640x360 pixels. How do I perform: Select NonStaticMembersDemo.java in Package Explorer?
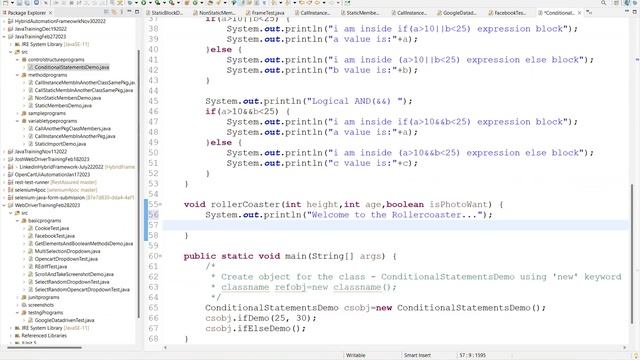[x=67, y=98]
